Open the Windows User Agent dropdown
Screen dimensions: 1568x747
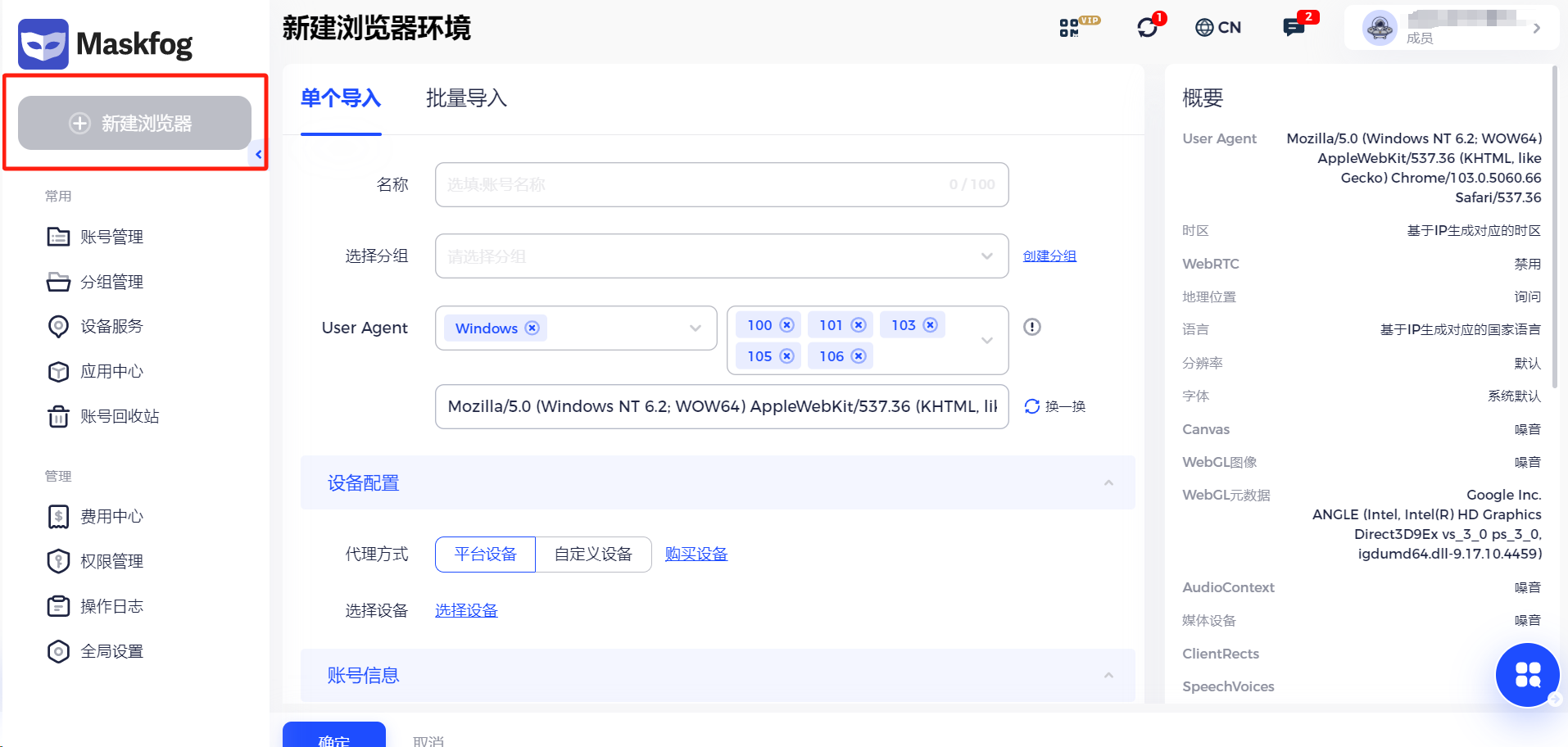576,328
